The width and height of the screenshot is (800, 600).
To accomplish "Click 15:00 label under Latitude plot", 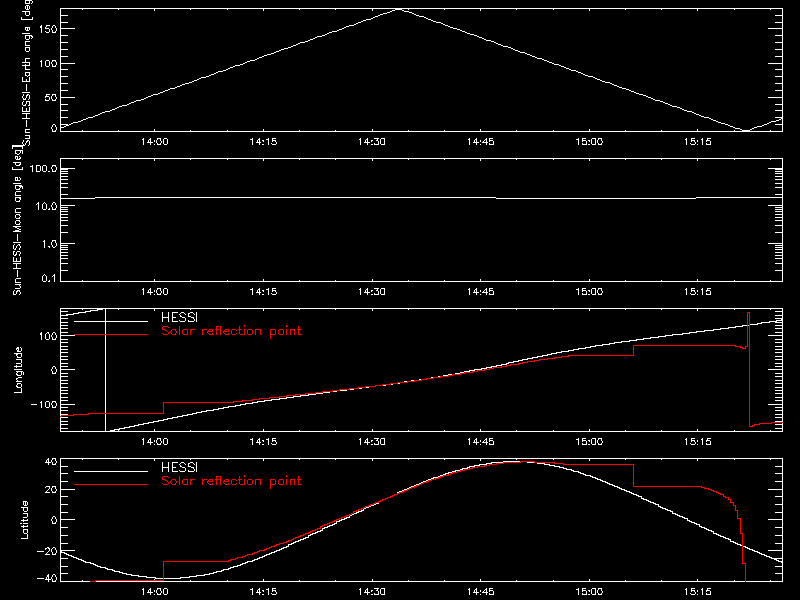I will coord(589,592).
